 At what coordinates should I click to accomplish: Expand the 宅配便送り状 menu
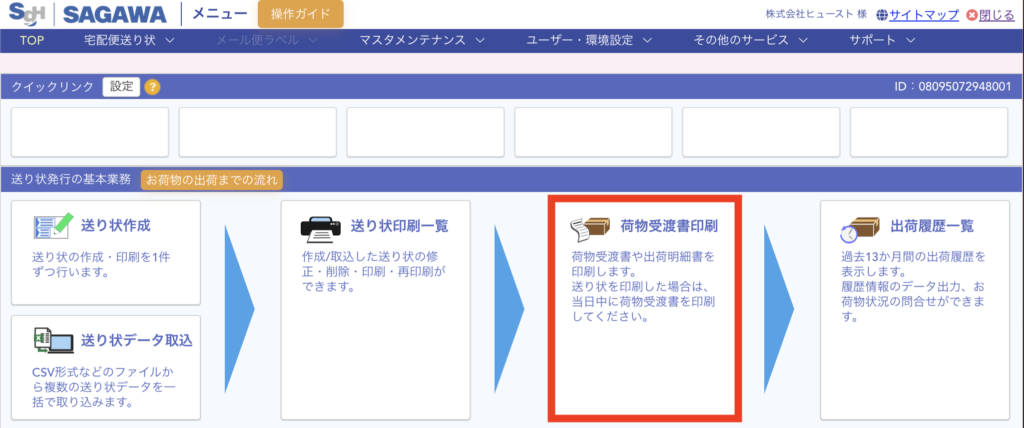coord(129,41)
